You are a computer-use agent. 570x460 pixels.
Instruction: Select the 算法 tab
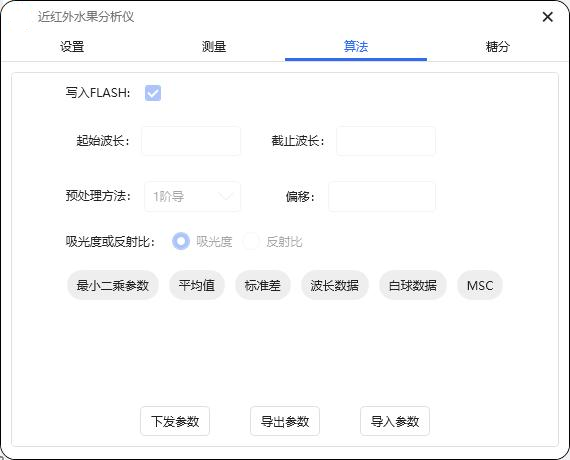(356, 47)
